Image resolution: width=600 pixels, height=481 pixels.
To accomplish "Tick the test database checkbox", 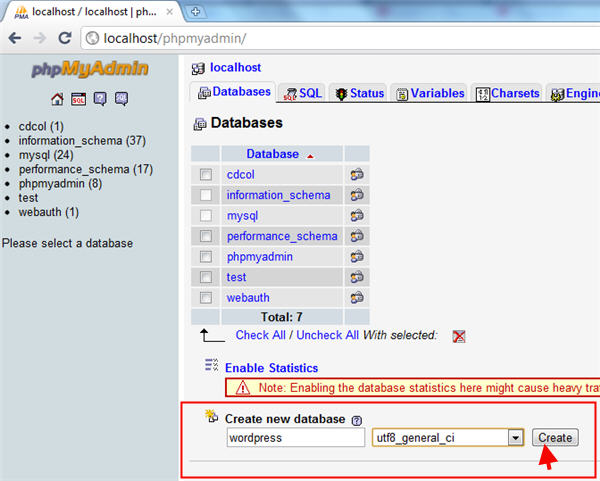I will tap(206, 277).
